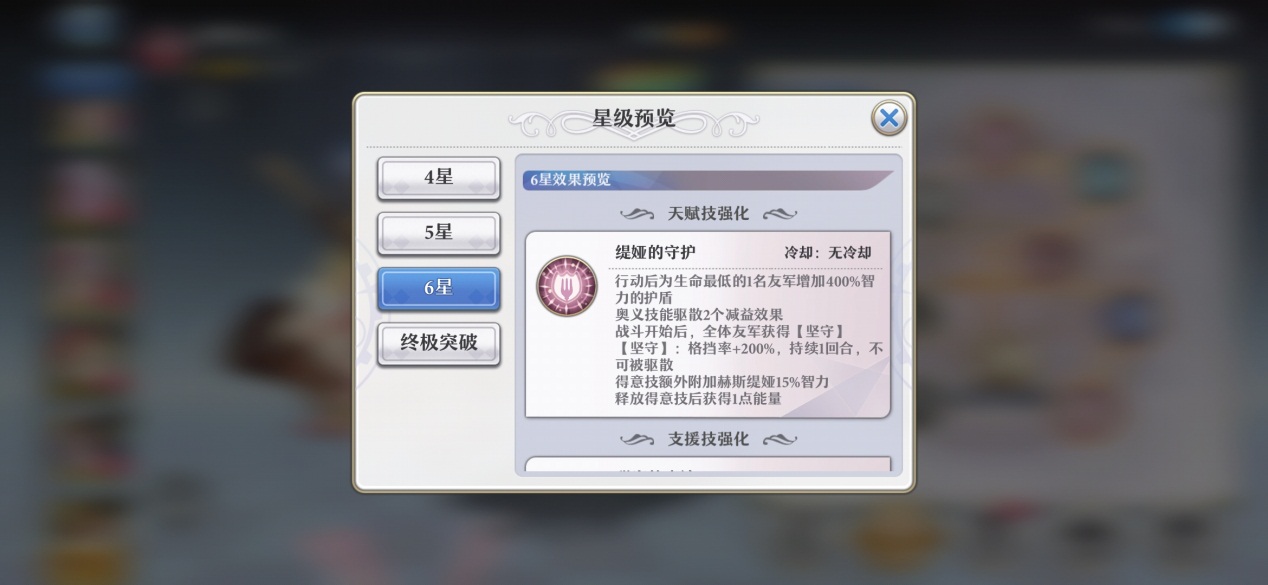Click the left flourish beside 天赋技强化
1268x585 pixels.
pyautogui.click(x=638, y=214)
